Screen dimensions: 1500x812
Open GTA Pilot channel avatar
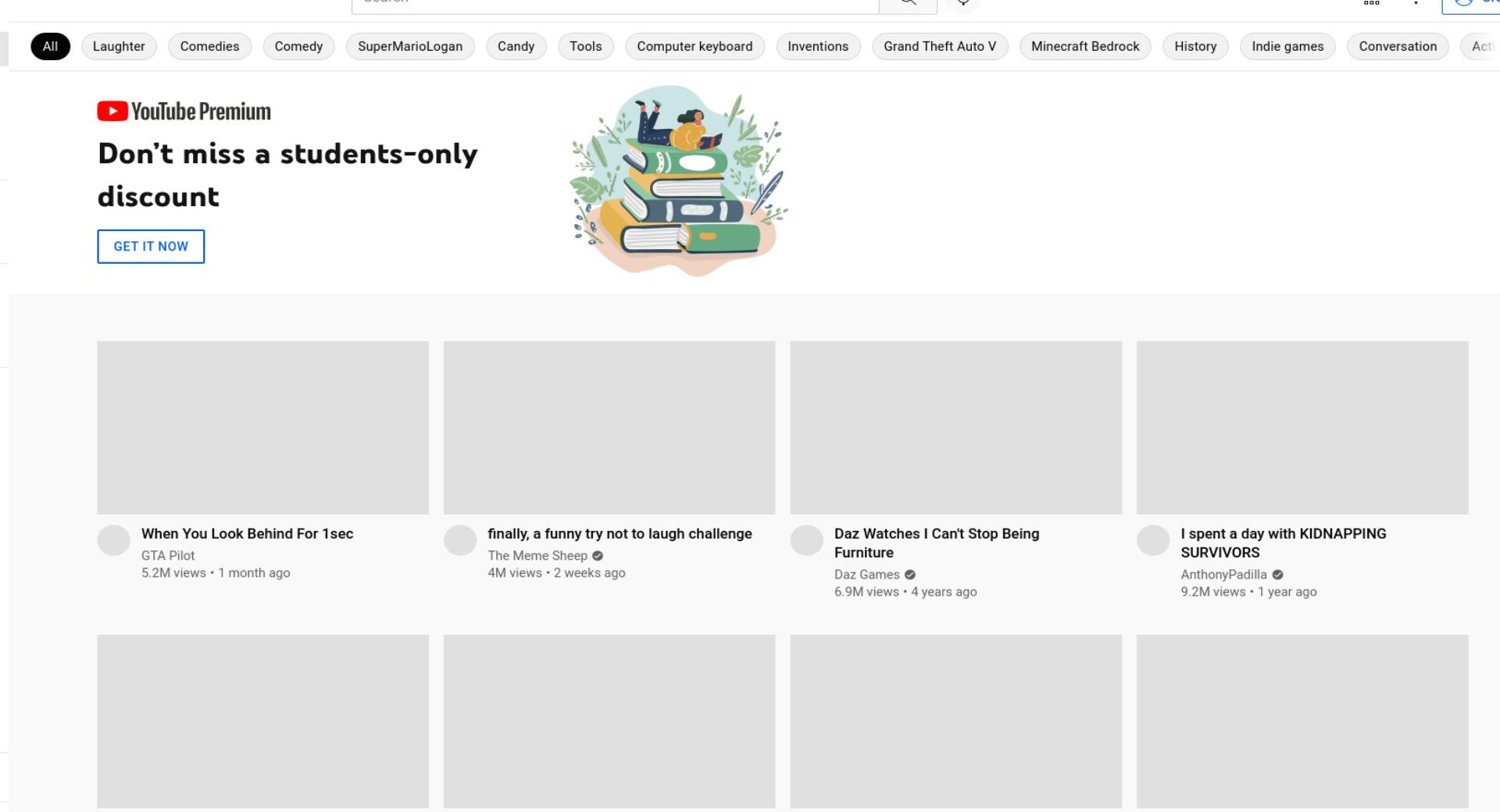[113, 540]
